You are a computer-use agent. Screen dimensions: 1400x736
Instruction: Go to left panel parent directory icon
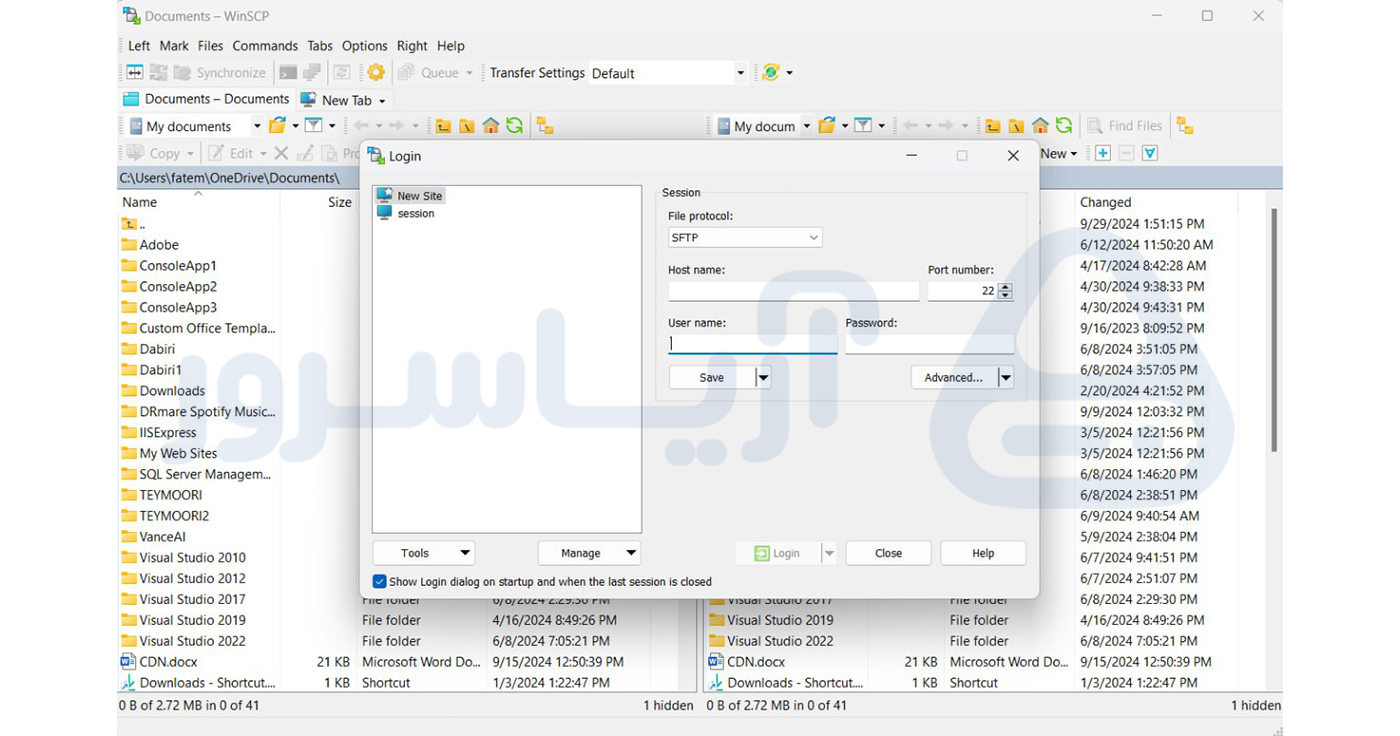[443, 125]
